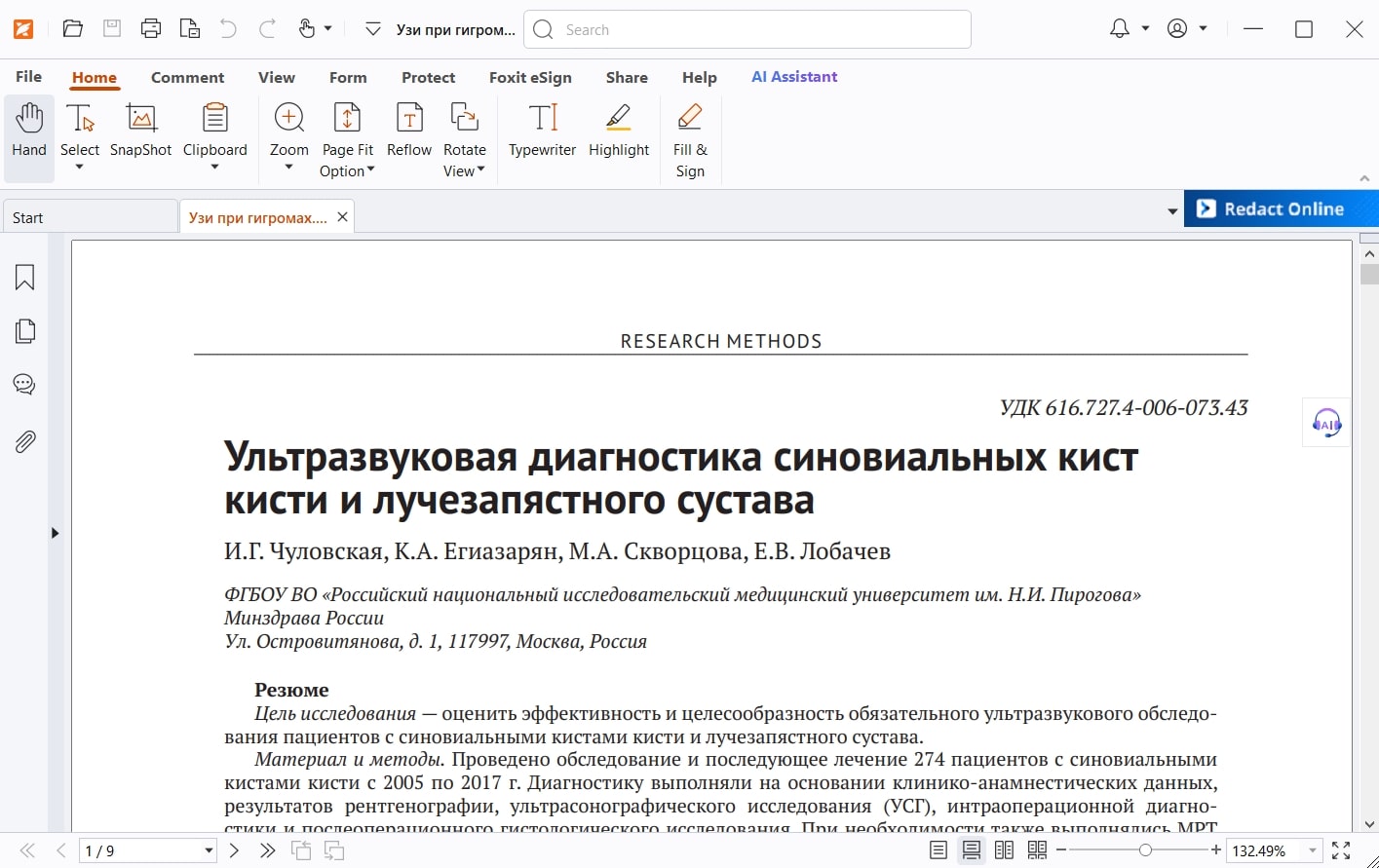The width and height of the screenshot is (1379, 868).
Task: Undo the last action
Action: point(228,28)
